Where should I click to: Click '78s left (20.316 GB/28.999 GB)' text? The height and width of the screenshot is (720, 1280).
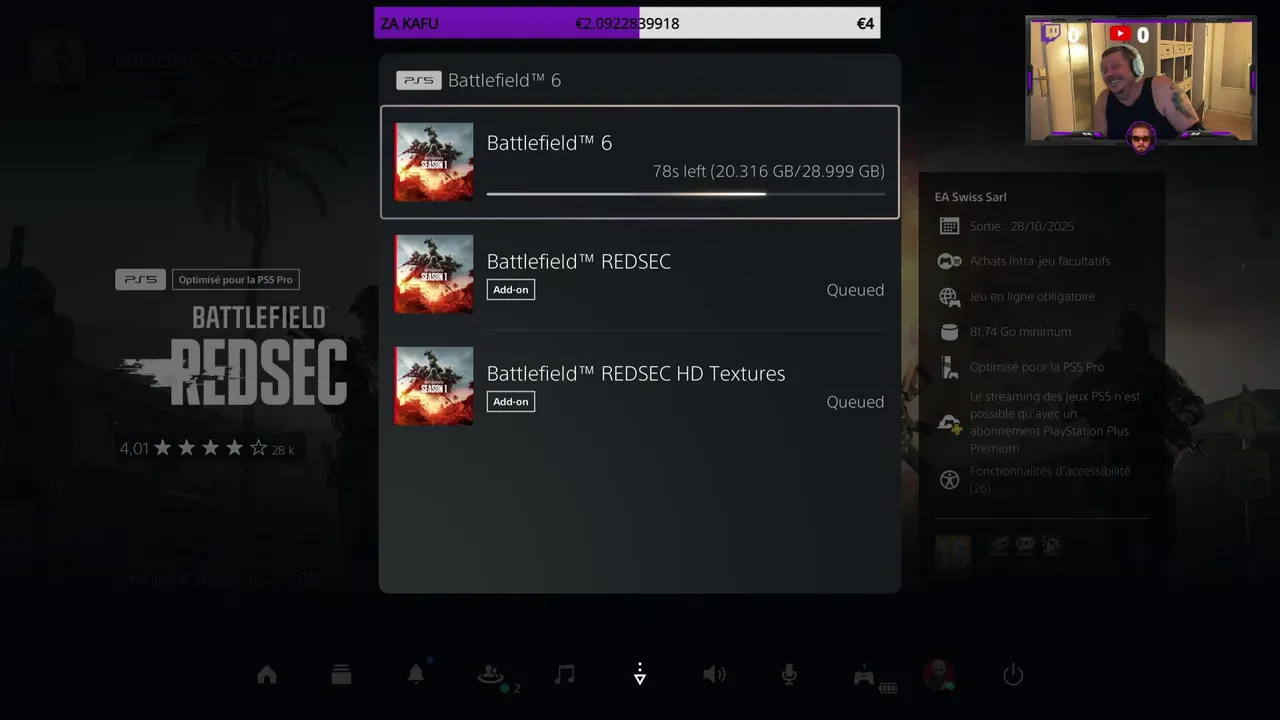point(768,171)
